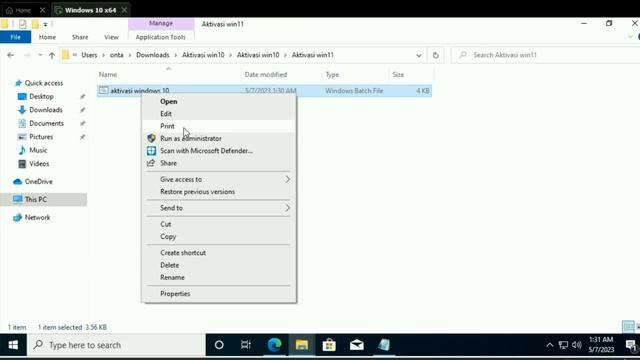Click the Type here to search box
640x360 pixels.
[x=116, y=345]
